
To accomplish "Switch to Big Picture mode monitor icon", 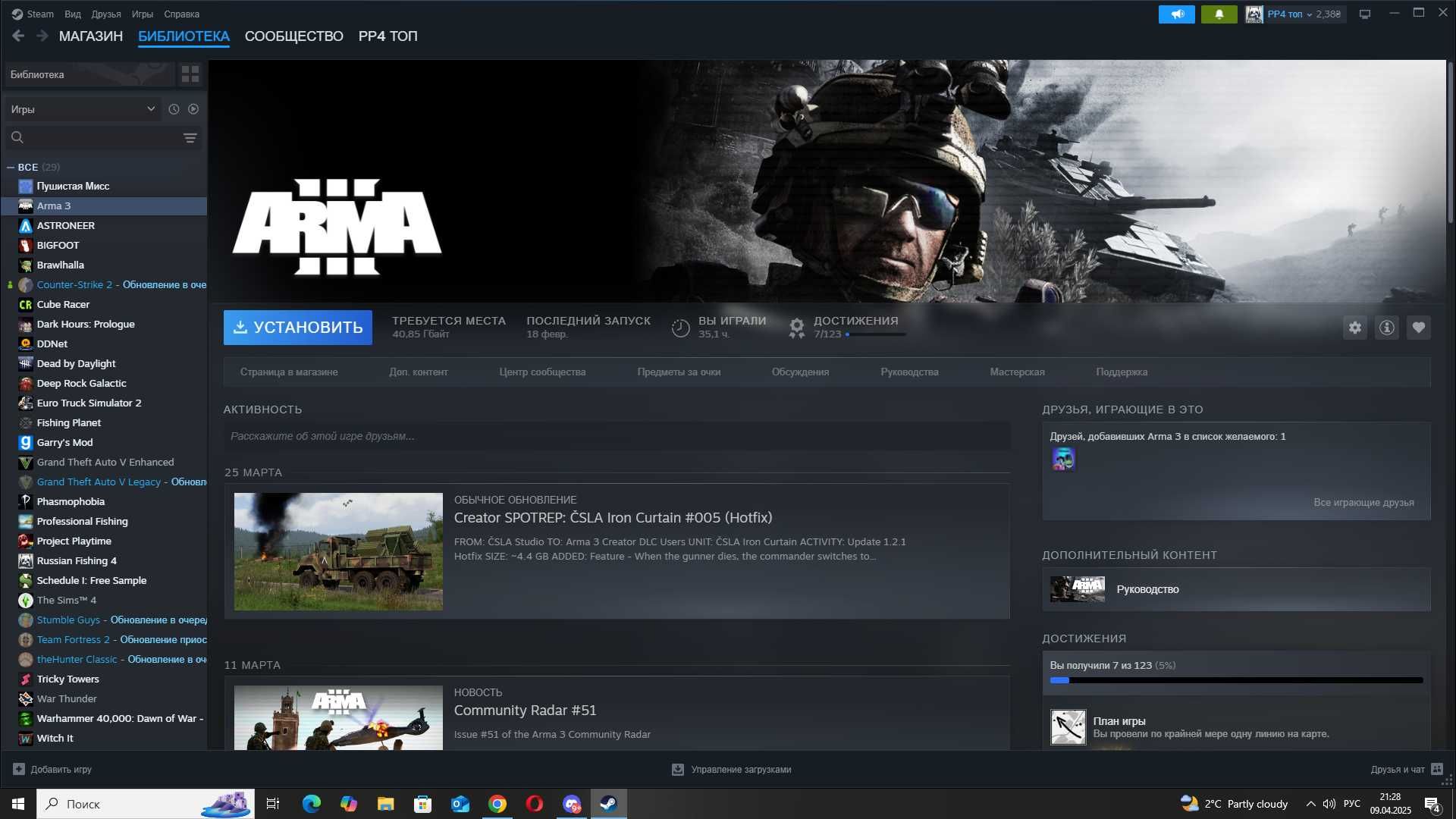I will tap(1365, 14).
